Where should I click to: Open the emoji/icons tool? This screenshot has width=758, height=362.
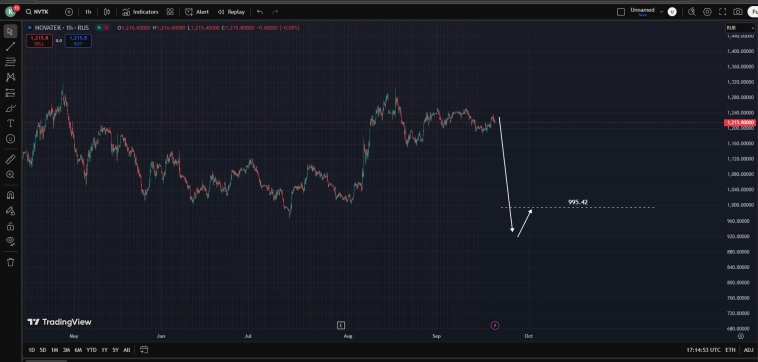(x=10, y=139)
